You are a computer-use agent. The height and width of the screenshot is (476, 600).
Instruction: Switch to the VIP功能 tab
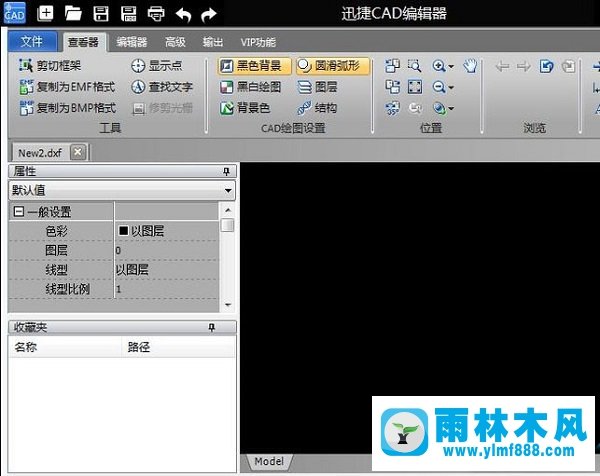pyautogui.click(x=258, y=42)
